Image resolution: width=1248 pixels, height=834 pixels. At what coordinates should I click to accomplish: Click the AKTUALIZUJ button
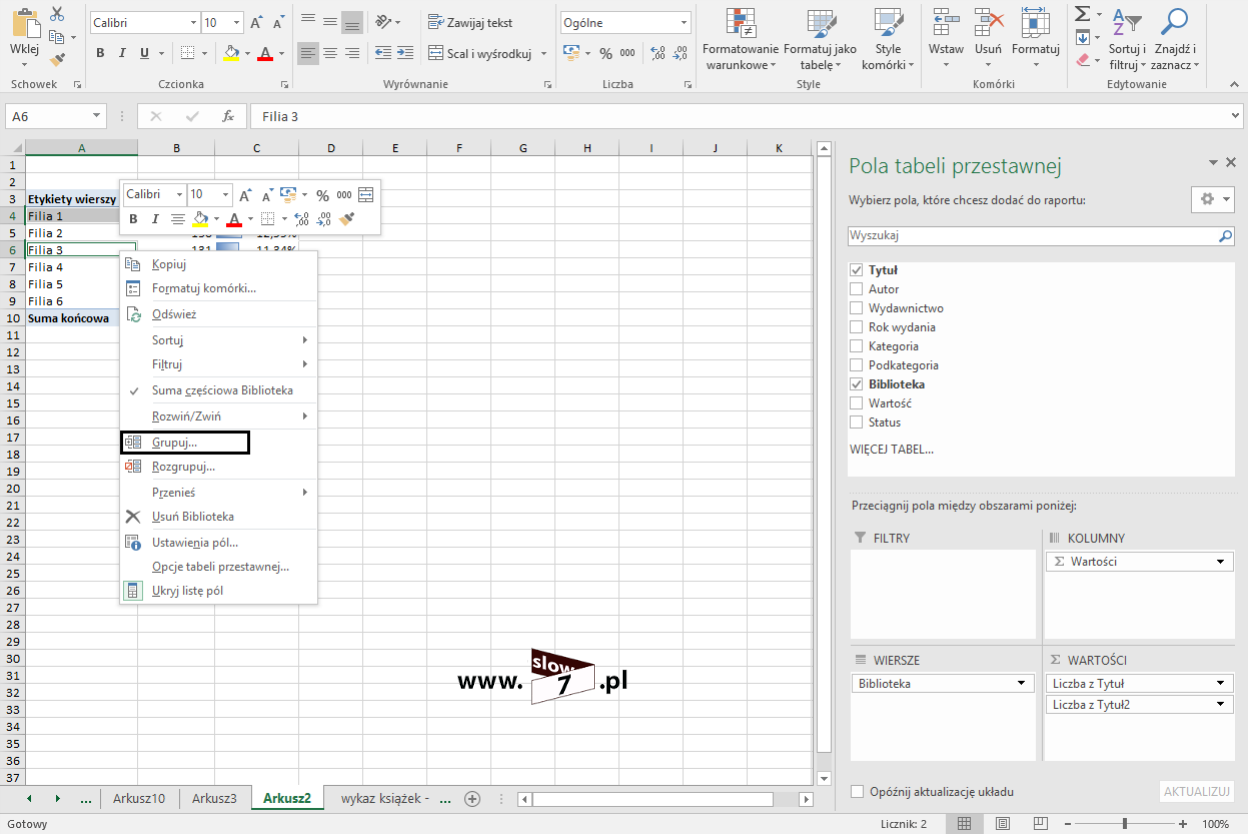1196,791
